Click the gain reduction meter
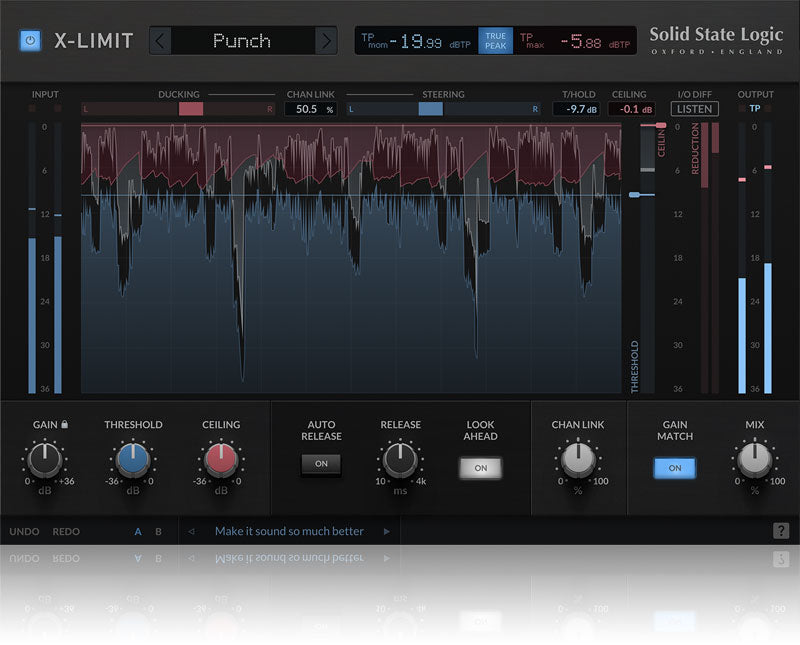800x645 pixels. (710, 258)
